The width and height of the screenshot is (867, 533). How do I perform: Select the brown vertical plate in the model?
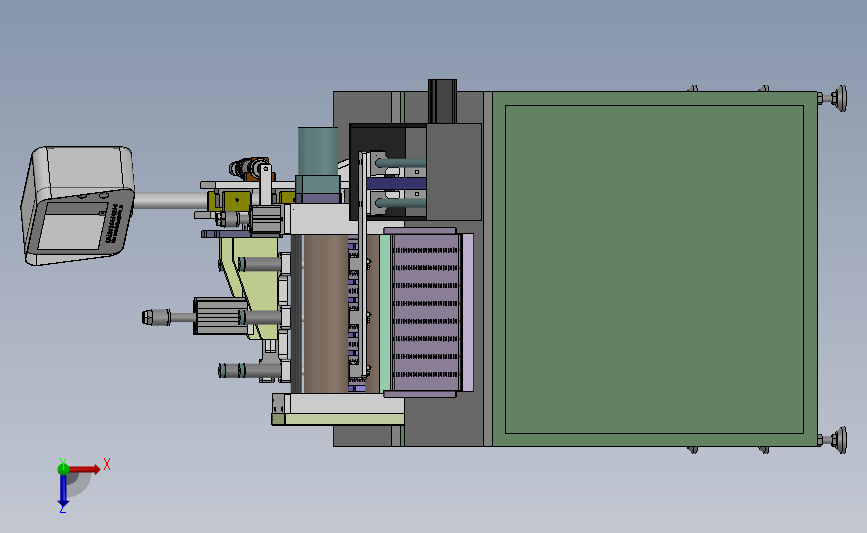click(x=326, y=313)
